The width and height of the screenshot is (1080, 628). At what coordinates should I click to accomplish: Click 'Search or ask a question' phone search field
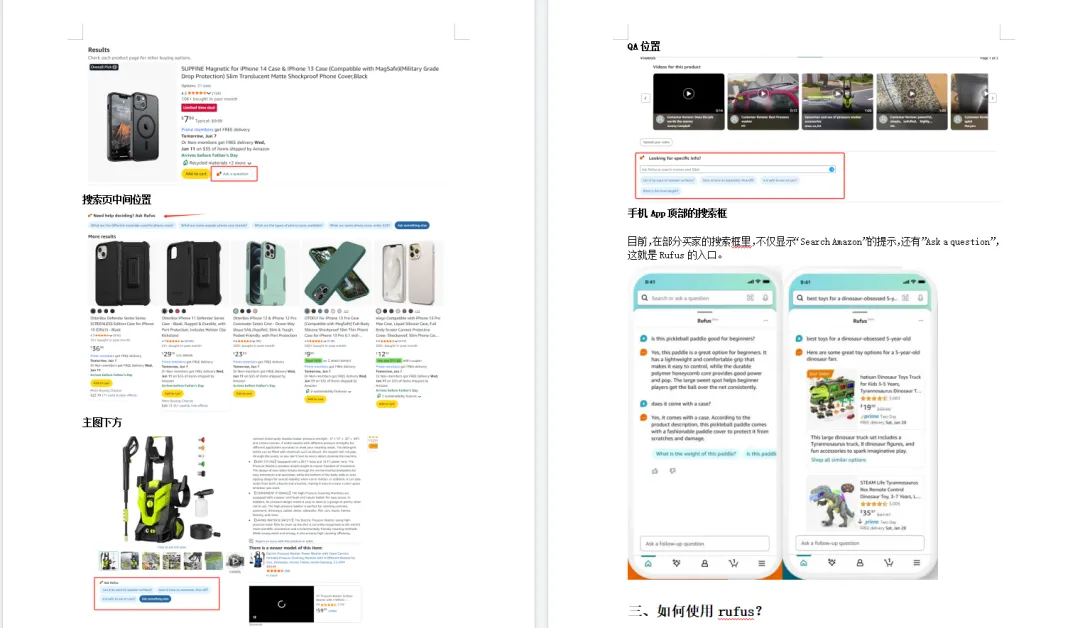(705, 298)
